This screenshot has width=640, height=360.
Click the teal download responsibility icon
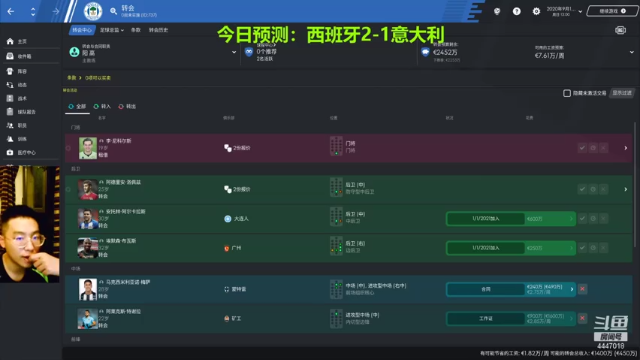(74, 52)
